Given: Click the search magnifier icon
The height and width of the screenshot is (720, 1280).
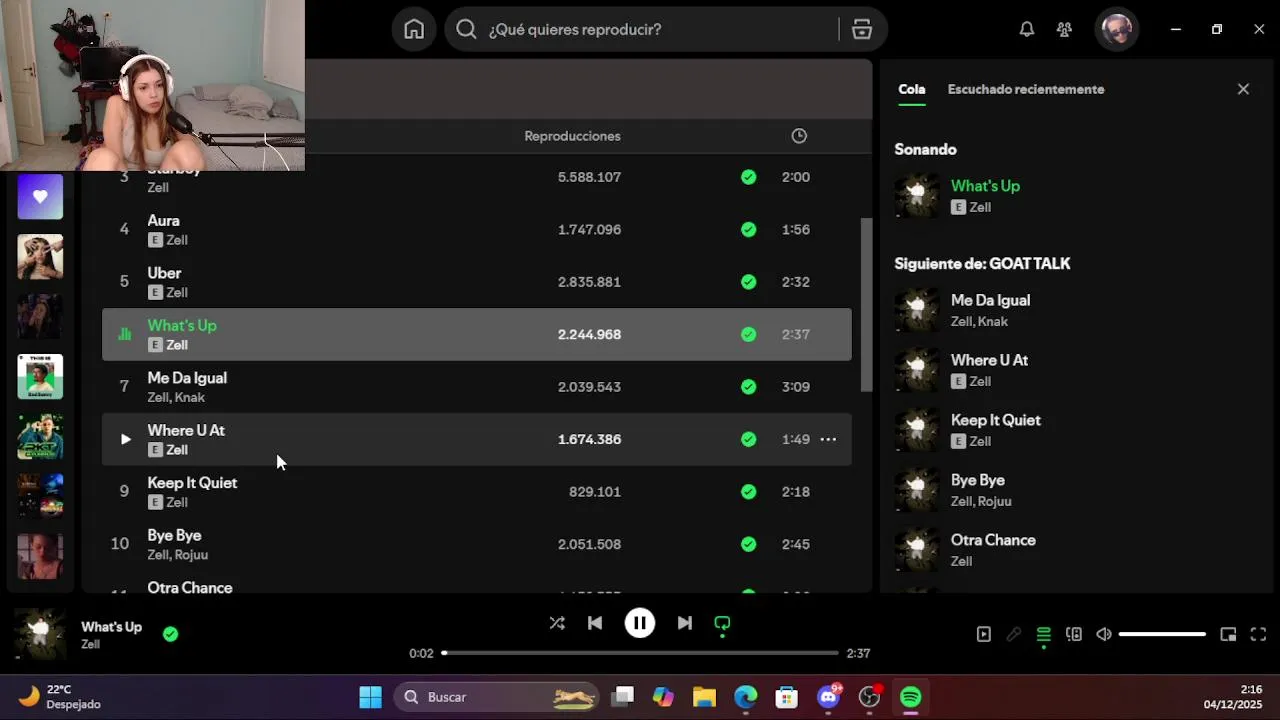Looking at the screenshot, I should pyautogui.click(x=466, y=29).
